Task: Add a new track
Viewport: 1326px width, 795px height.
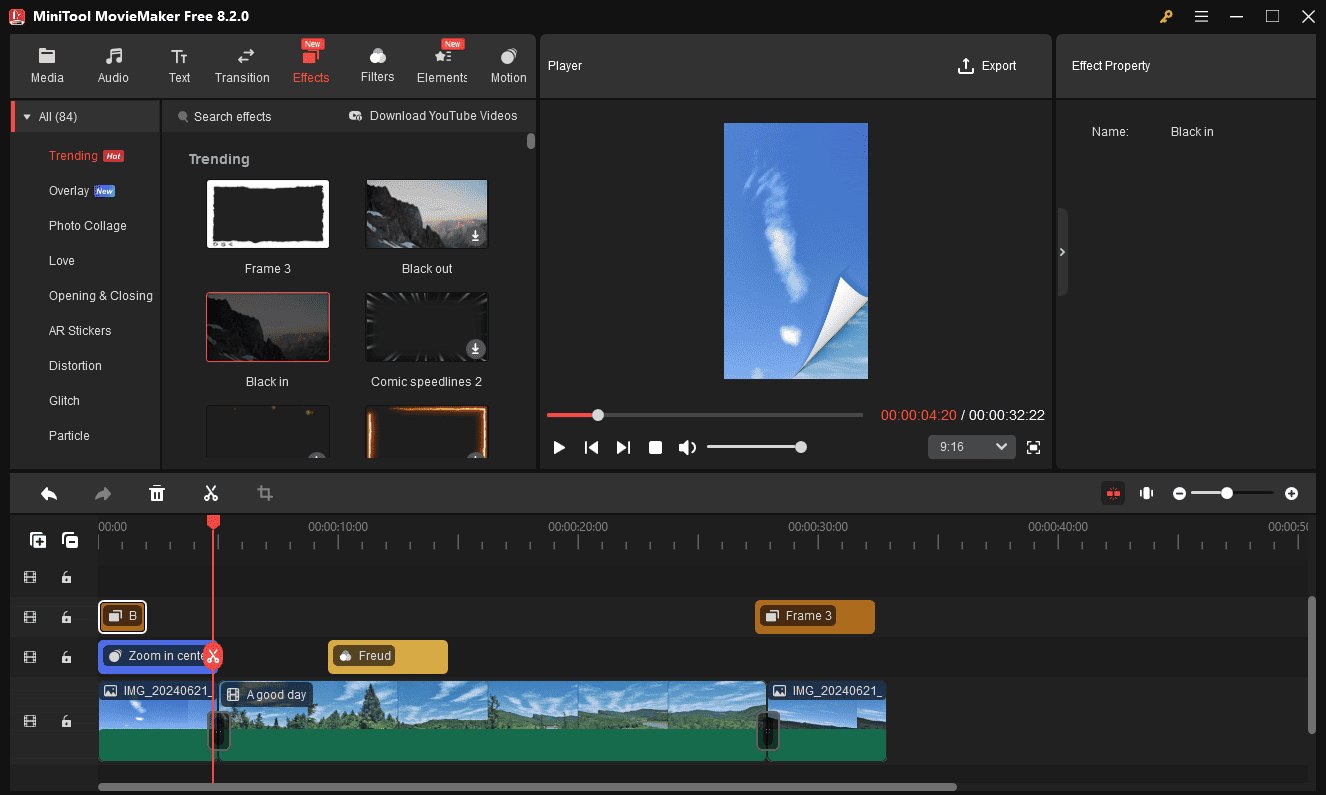Action: (38, 540)
